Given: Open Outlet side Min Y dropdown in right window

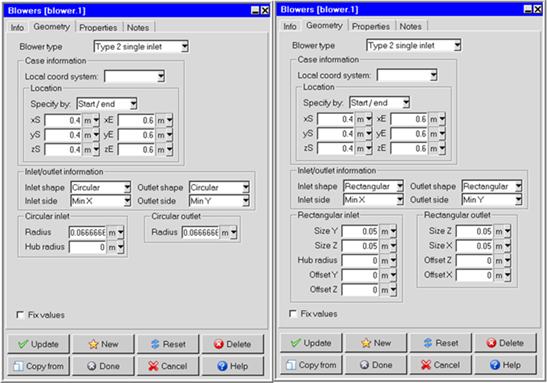Looking at the screenshot, I should pyautogui.click(x=492, y=200).
